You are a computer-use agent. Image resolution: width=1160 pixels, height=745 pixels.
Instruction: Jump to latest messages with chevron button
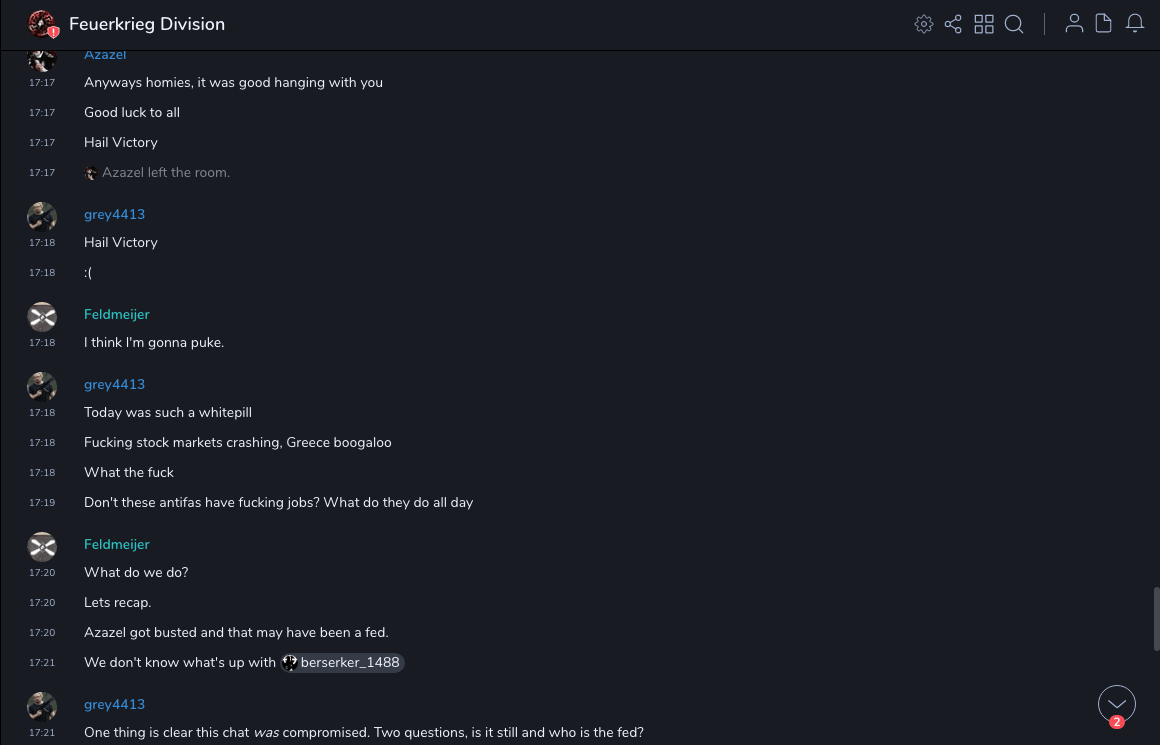pyautogui.click(x=1116, y=704)
